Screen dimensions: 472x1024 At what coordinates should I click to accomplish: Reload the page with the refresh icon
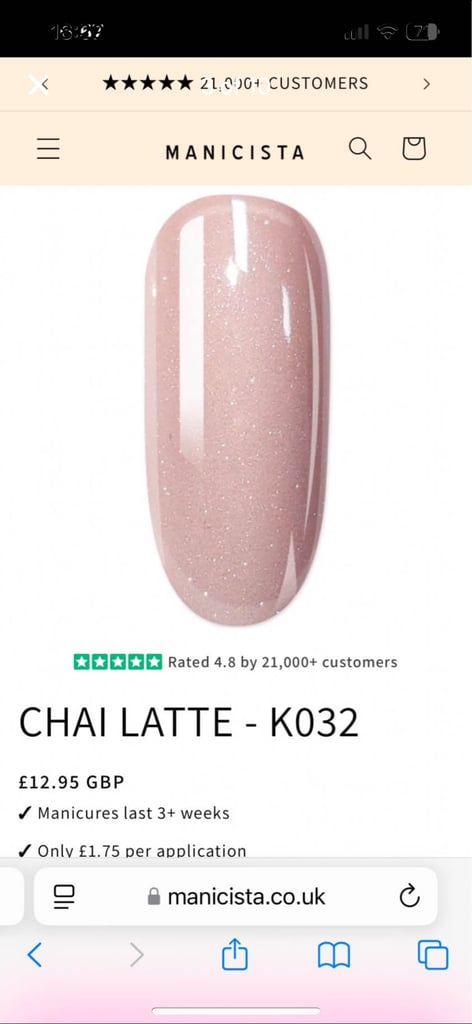pyautogui.click(x=409, y=897)
